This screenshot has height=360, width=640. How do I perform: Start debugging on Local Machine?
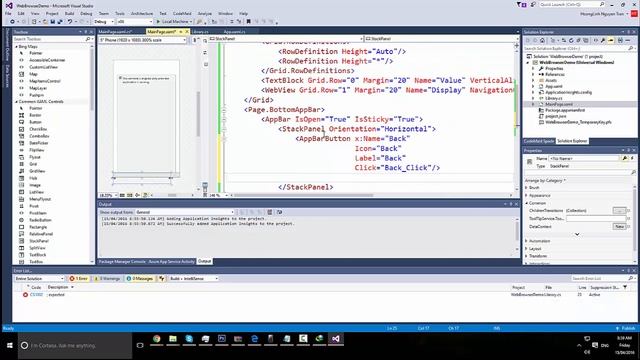pyautogui.click(x=174, y=22)
